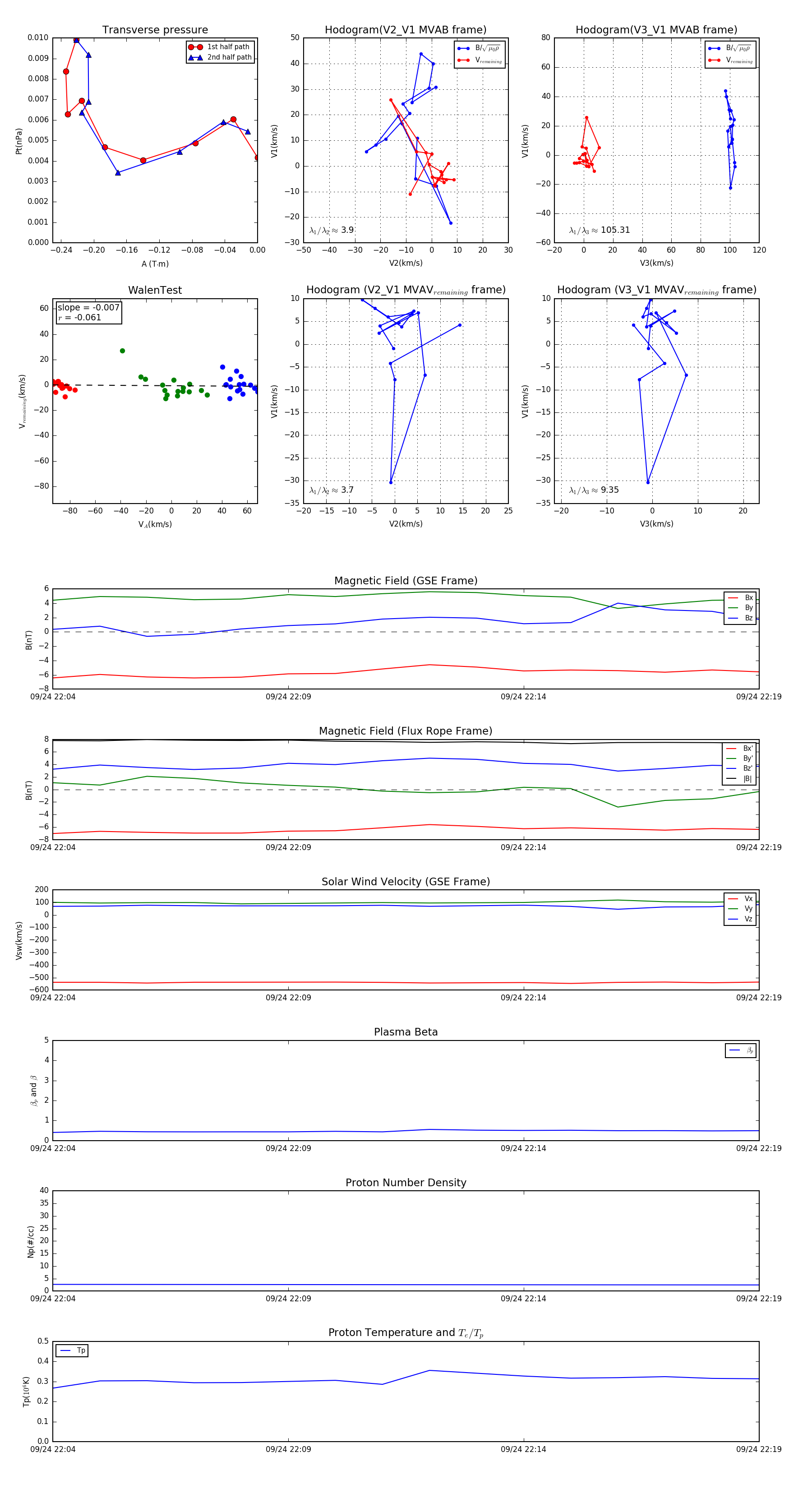The width and height of the screenshot is (812, 1489).
Task: Click the 'Proton Temperature and Te/Tp' title
Action: [x=406, y=1333]
